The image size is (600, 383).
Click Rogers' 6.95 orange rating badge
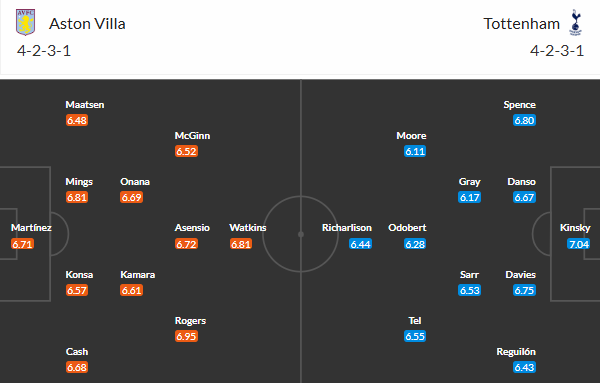(186, 336)
